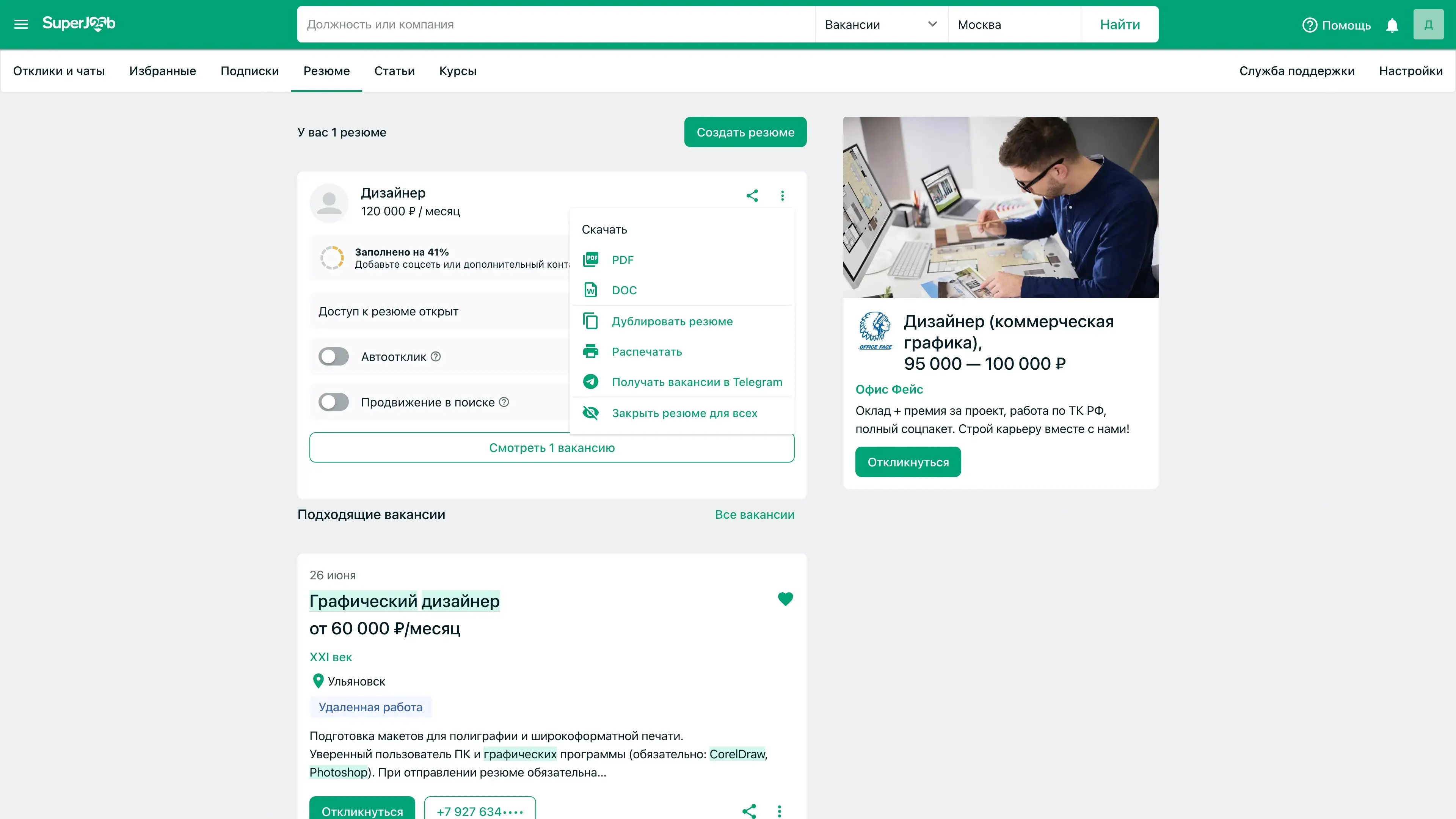Share the Дизайнер resume

(752, 196)
